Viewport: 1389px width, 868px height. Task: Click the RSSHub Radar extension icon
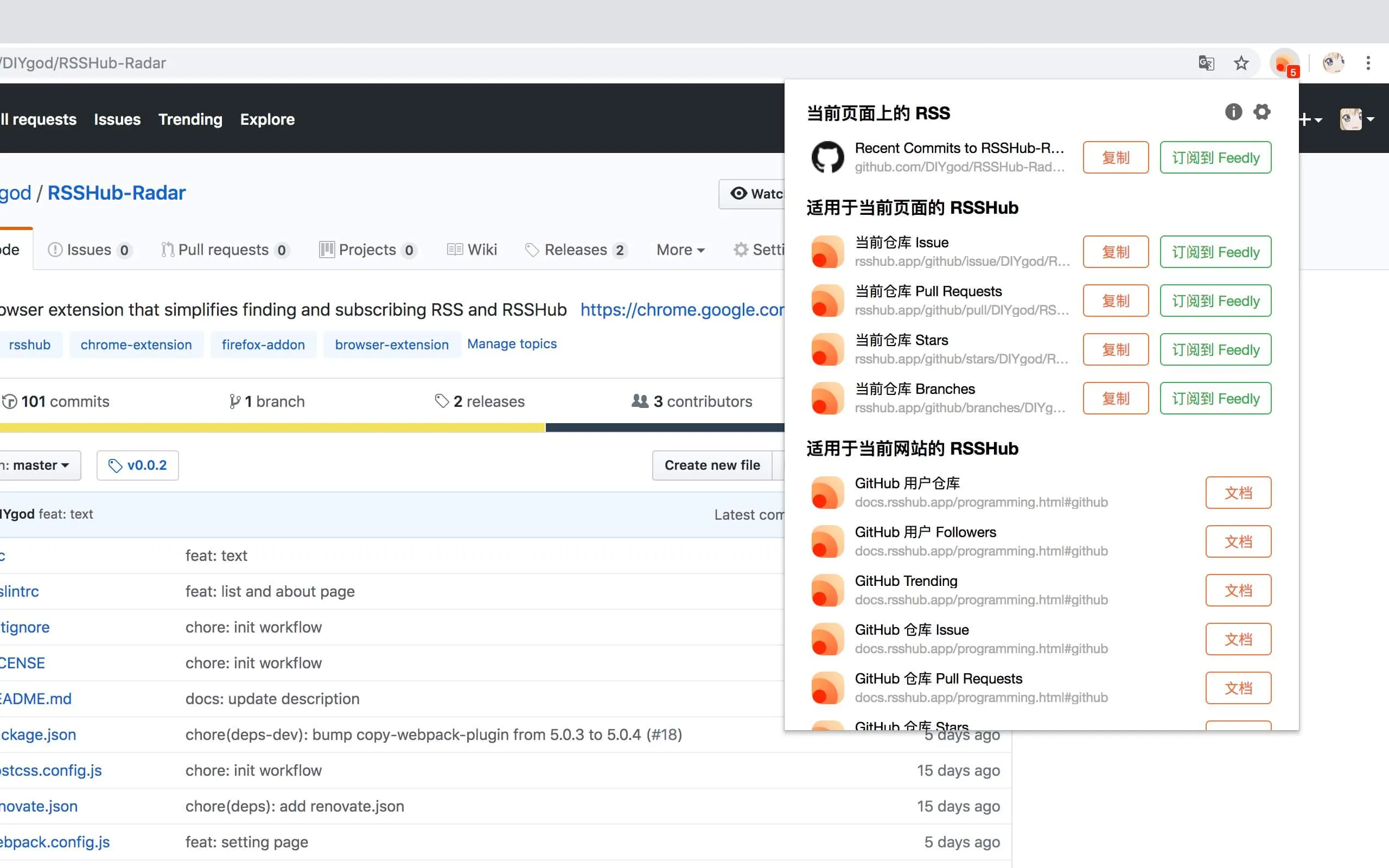click(x=1284, y=63)
